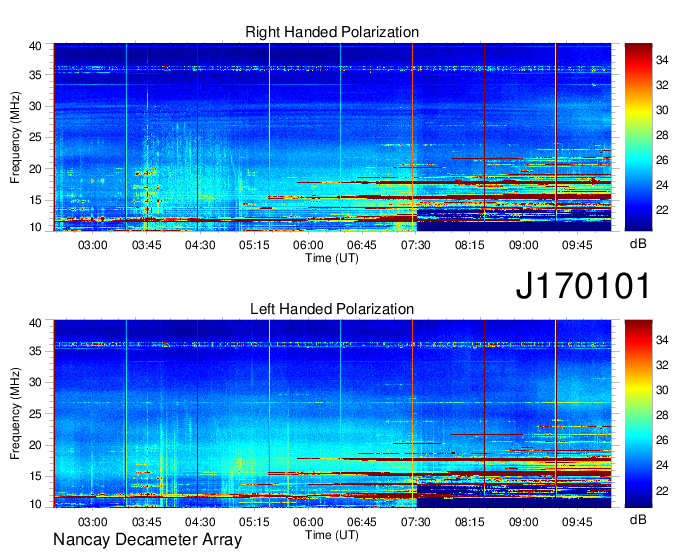
Task: Click the 15 MHz tick of the Right Handed plot
Action: click(x=35, y=200)
